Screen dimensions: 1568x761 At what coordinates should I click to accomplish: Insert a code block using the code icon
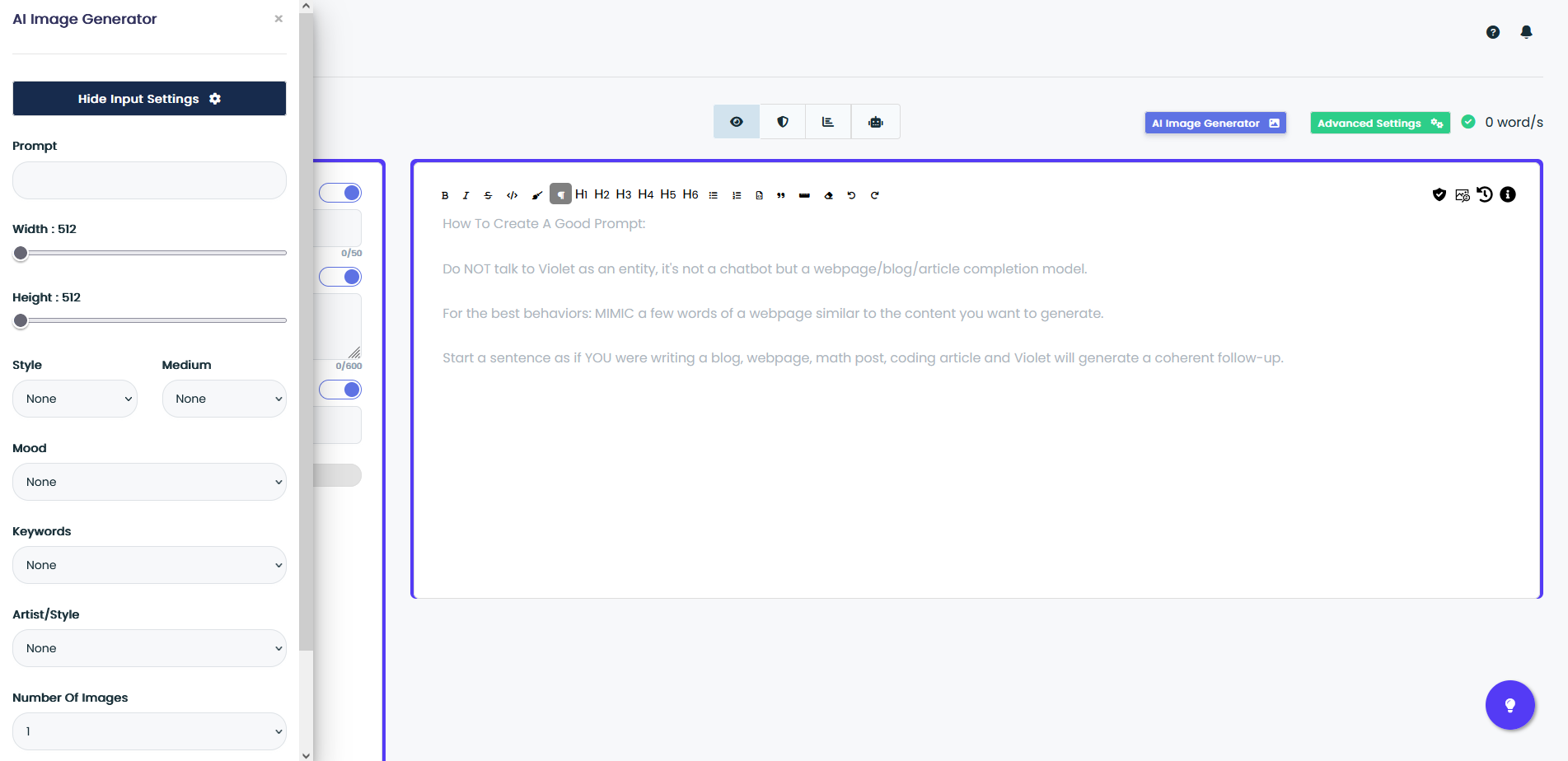(x=512, y=194)
